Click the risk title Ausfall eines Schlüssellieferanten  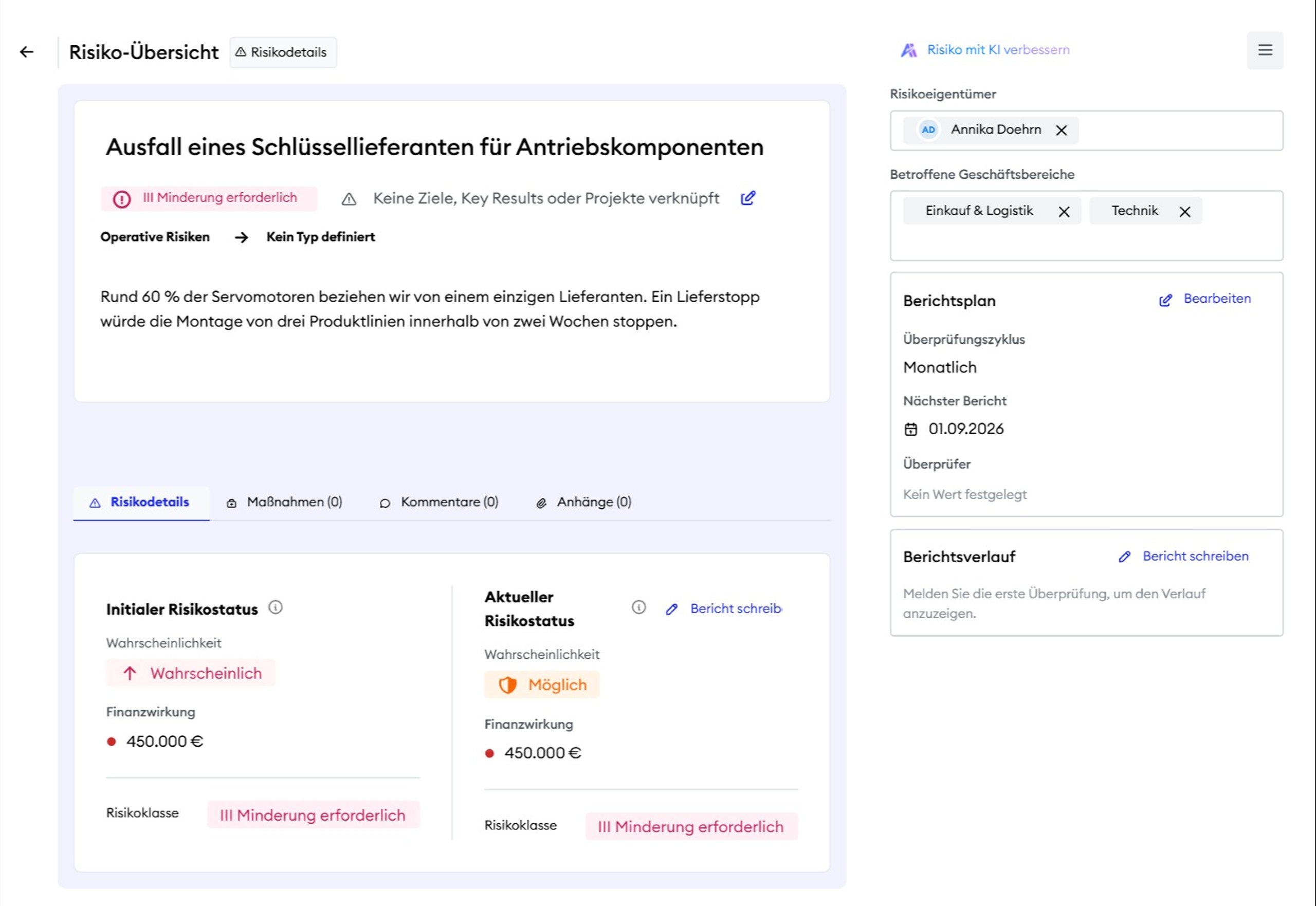click(x=434, y=147)
